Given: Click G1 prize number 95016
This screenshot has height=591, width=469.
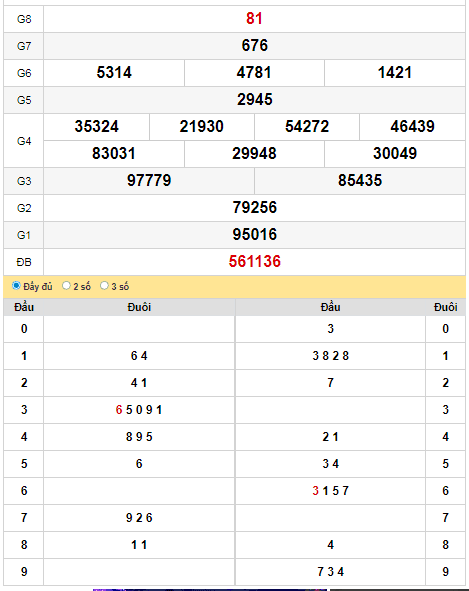Looking at the screenshot, I should 254,235.
